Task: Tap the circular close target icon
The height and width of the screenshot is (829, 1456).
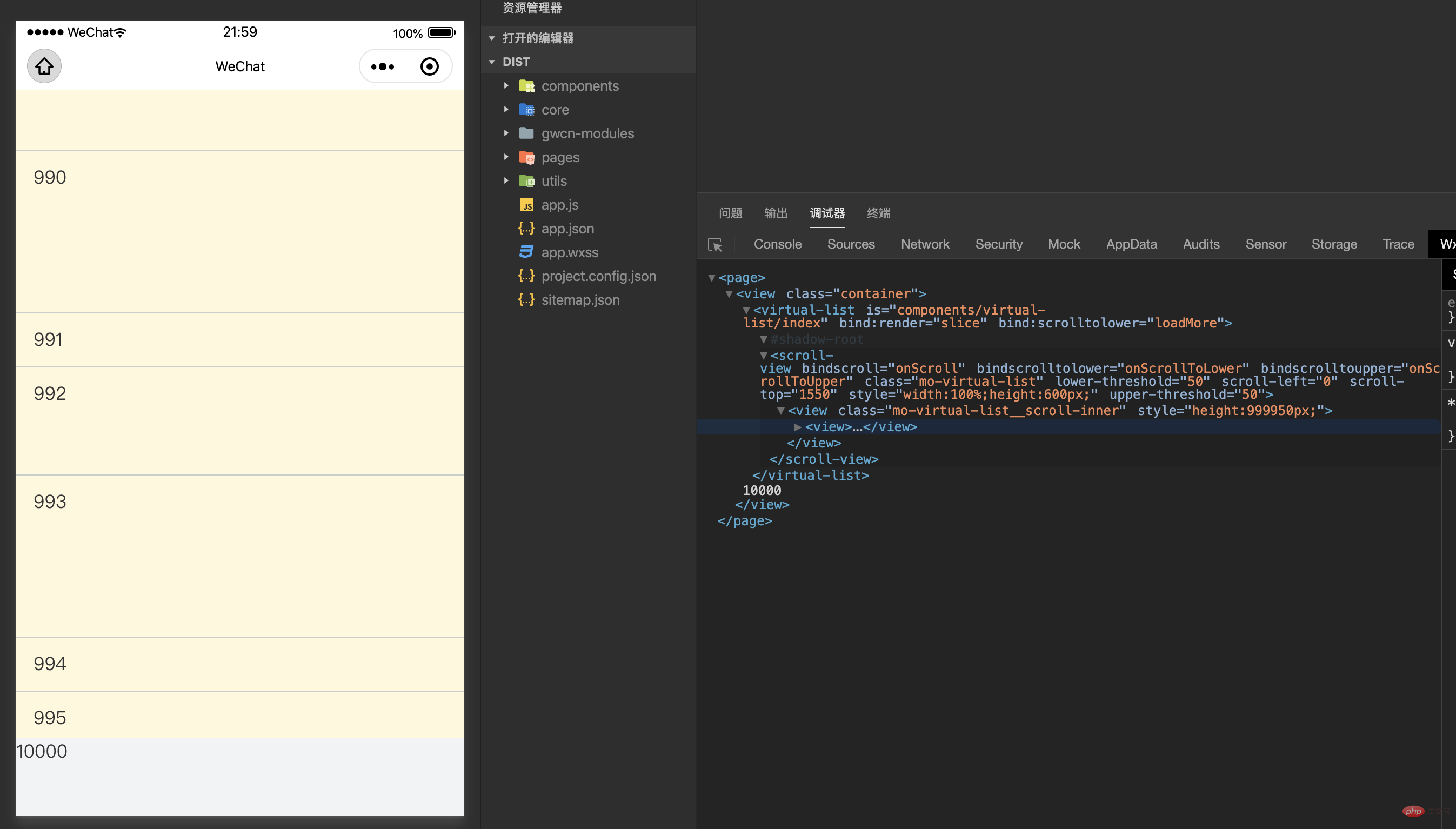Action: pos(429,66)
